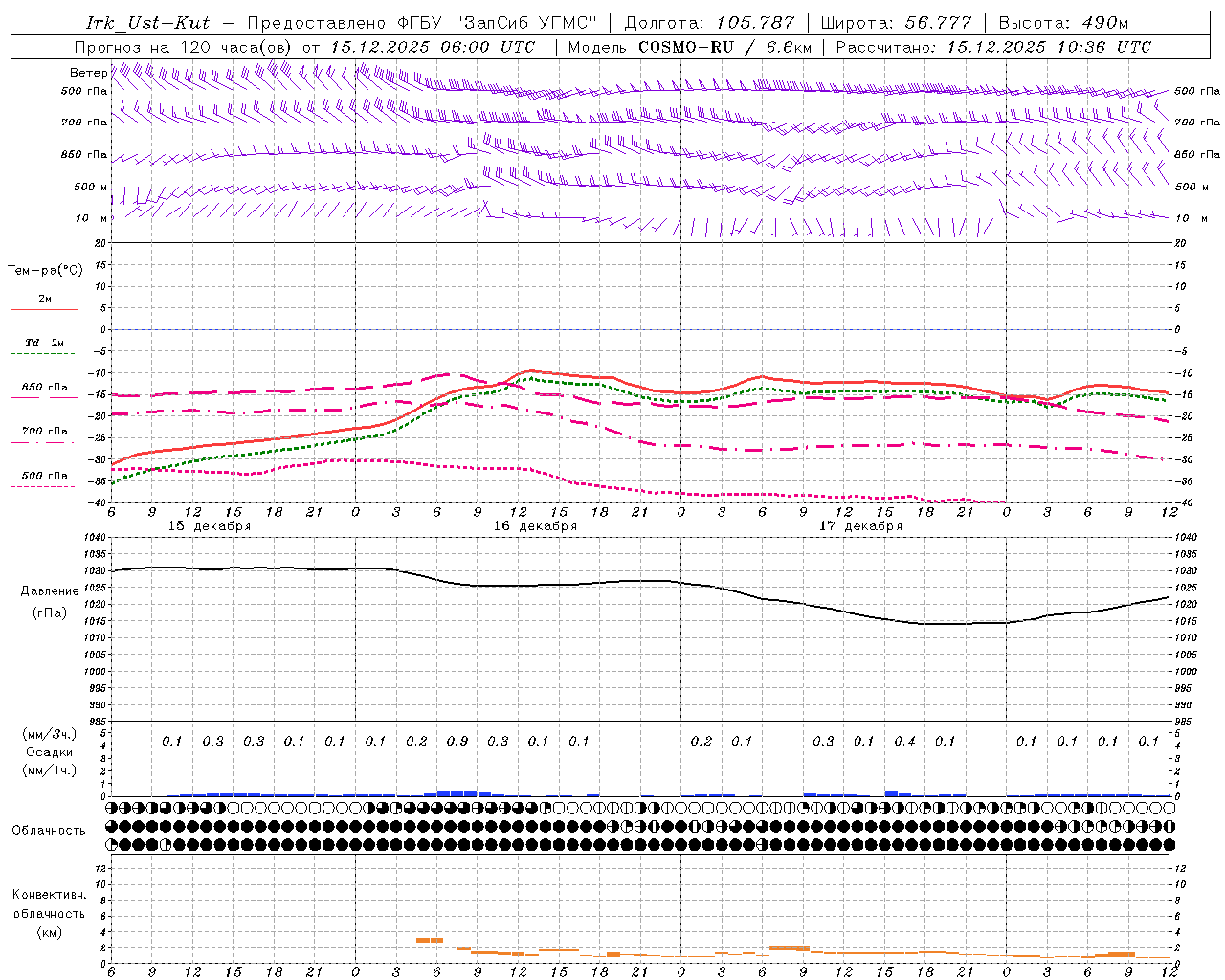Click the Облачность cloud cover label
Viewport: 1225px width, 980px height.
(49, 831)
